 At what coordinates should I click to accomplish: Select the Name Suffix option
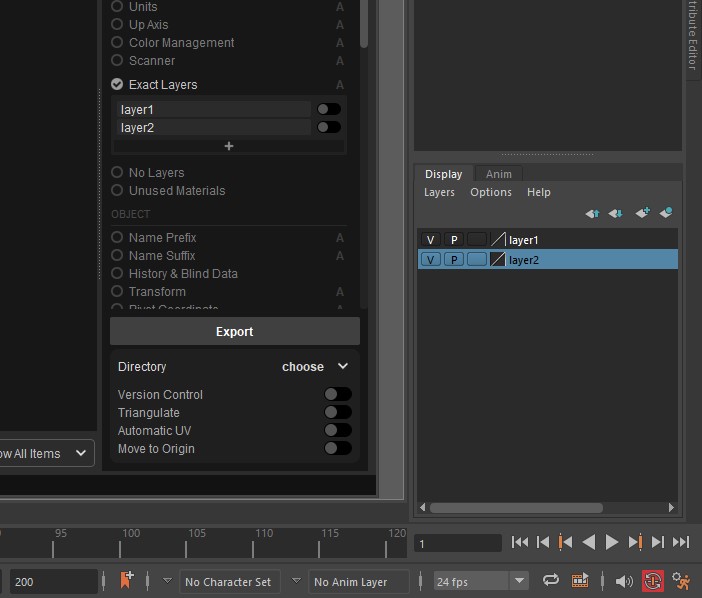117,255
